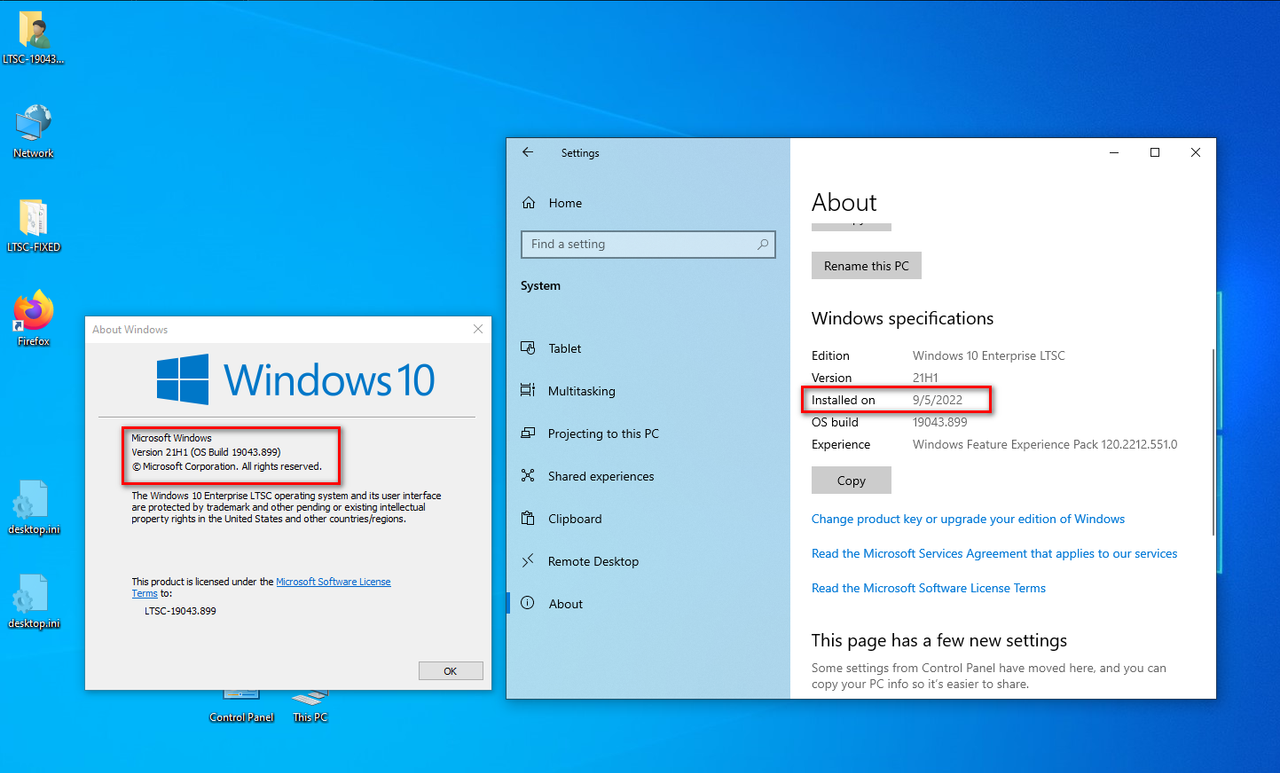Click the Windows Feature Experience Pack value
This screenshot has width=1280, height=773.
pos(1045,444)
